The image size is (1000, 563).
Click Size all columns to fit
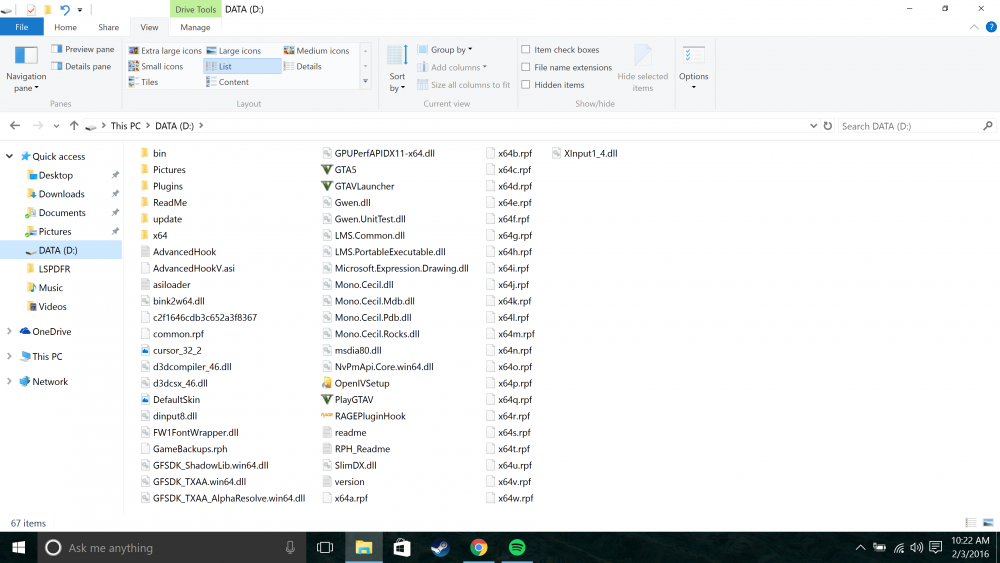(x=464, y=84)
